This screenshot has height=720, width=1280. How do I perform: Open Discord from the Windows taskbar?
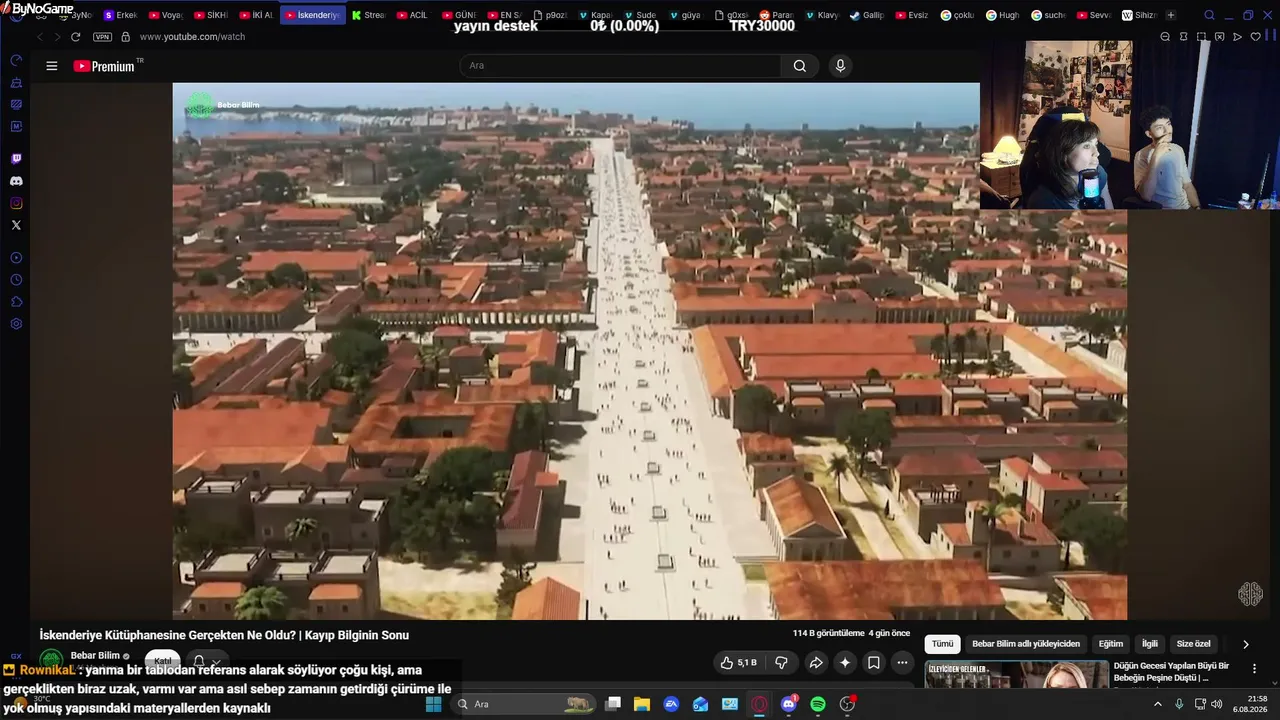click(x=788, y=704)
